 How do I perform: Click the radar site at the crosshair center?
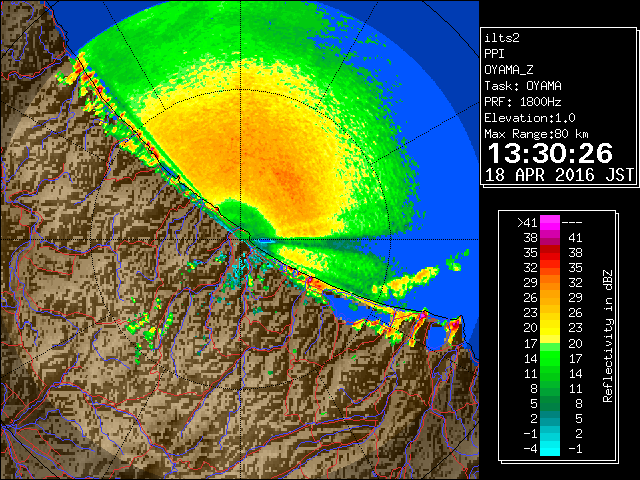pyautogui.click(x=241, y=240)
